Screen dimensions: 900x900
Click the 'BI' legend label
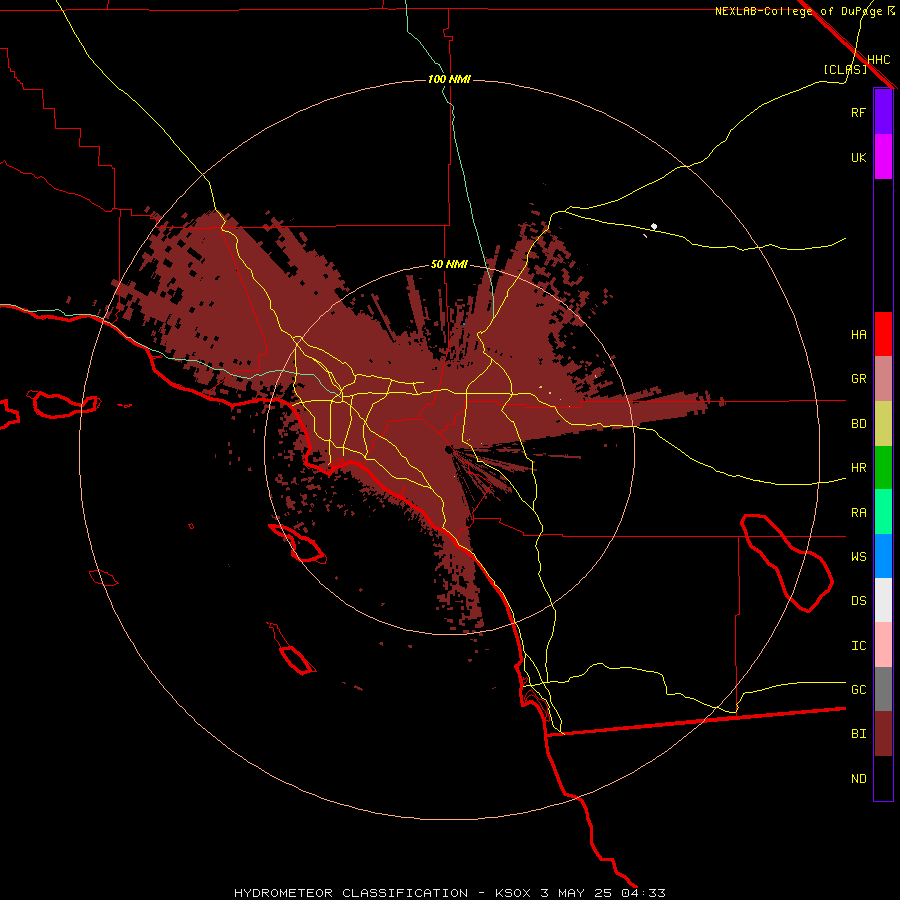(x=858, y=734)
